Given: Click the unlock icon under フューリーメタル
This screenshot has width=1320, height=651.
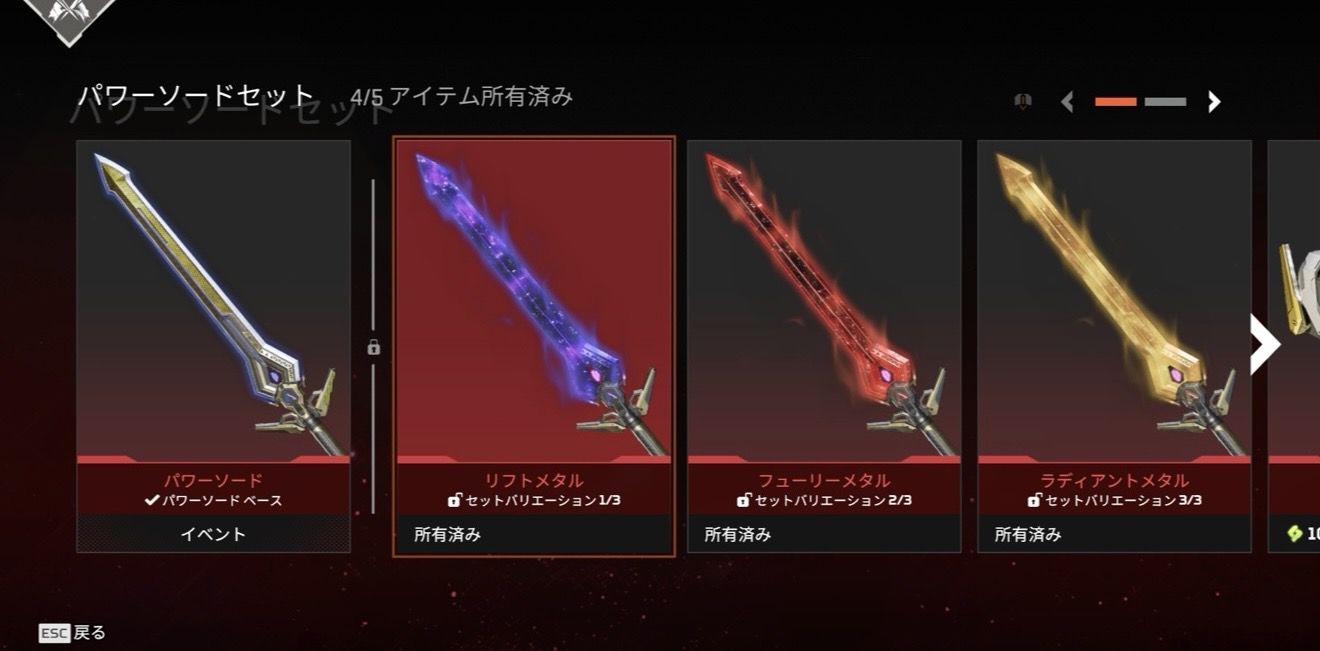Looking at the screenshot, I should (x=743, y=500).
